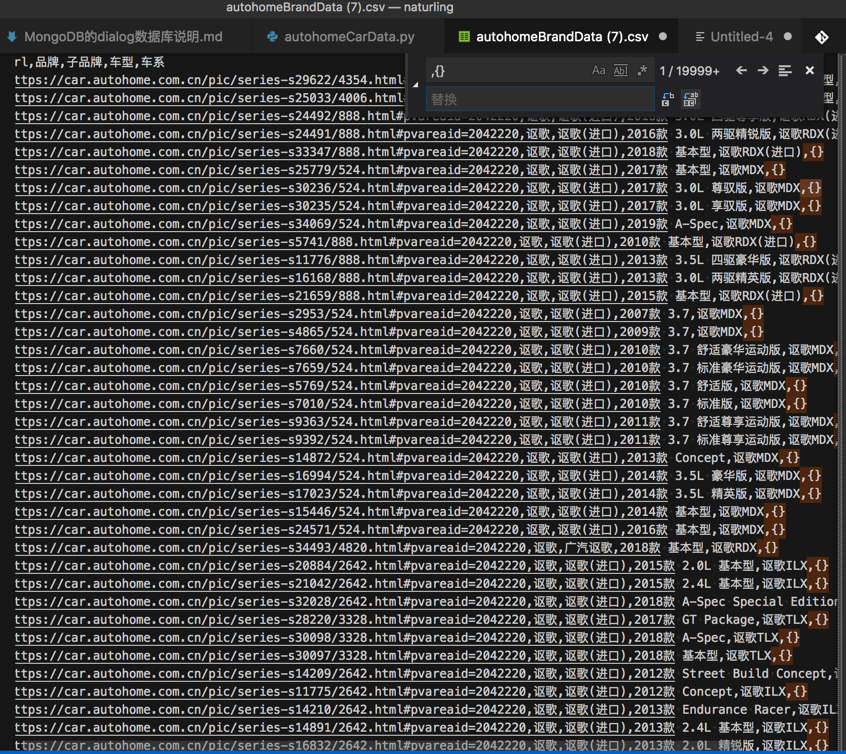Click the text file icon on Untitled-4 tab
This screenshot has height=754, width=846.
pos(700,37)
